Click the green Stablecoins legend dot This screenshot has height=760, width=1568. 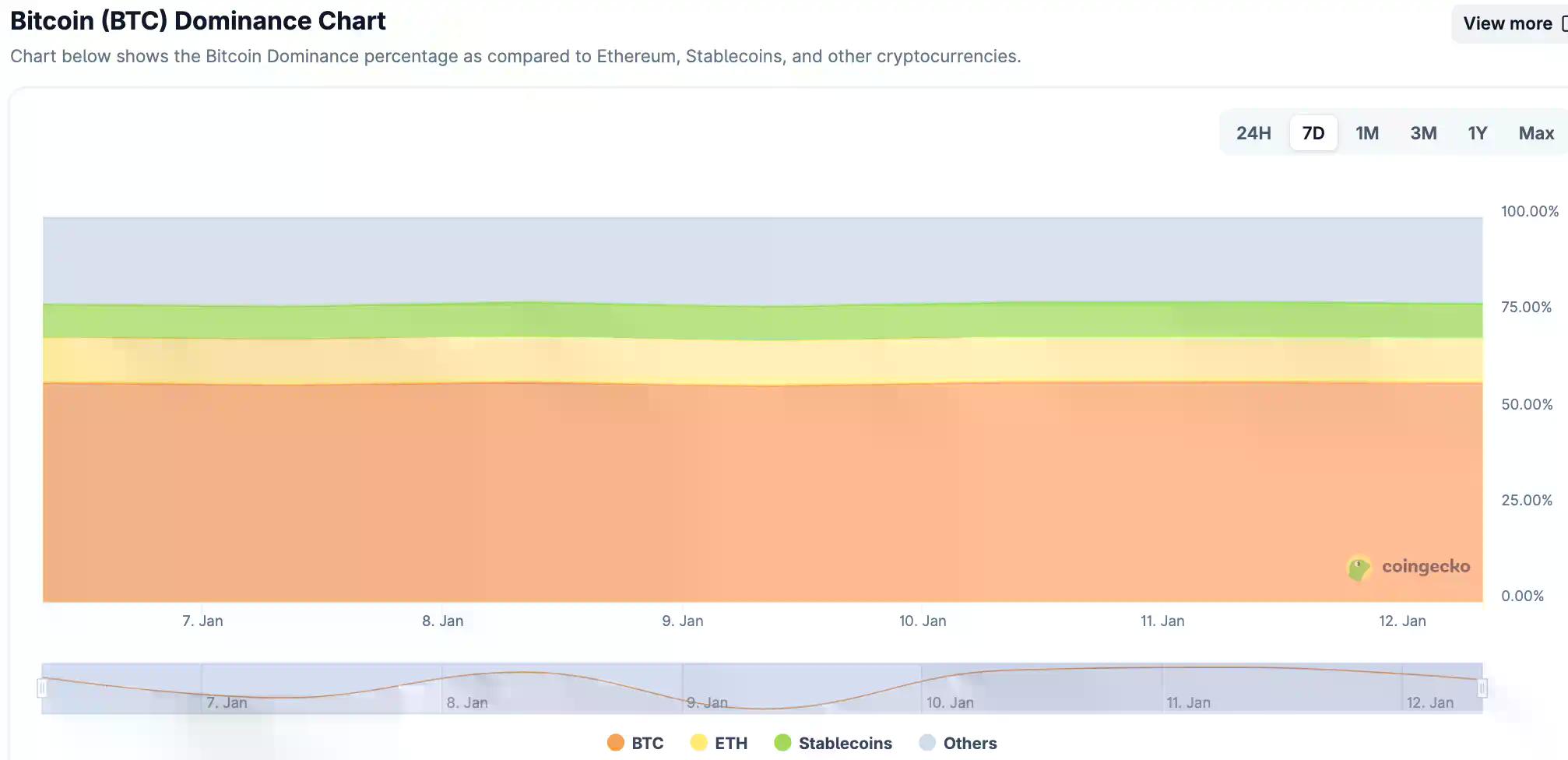782,743
